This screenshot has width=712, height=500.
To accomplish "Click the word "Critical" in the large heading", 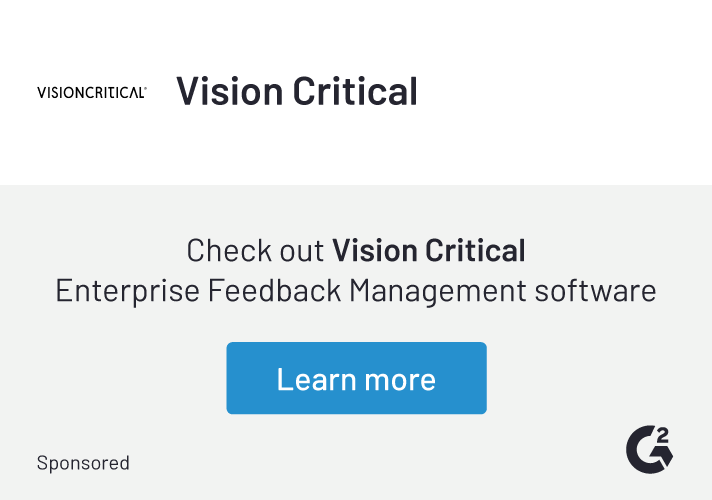I will click(355, 91).
